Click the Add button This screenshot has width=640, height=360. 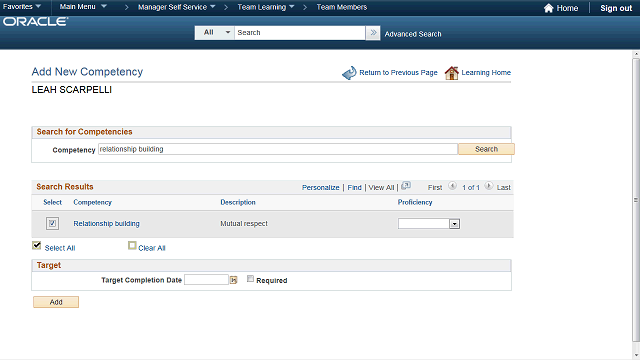pos(56,302)
